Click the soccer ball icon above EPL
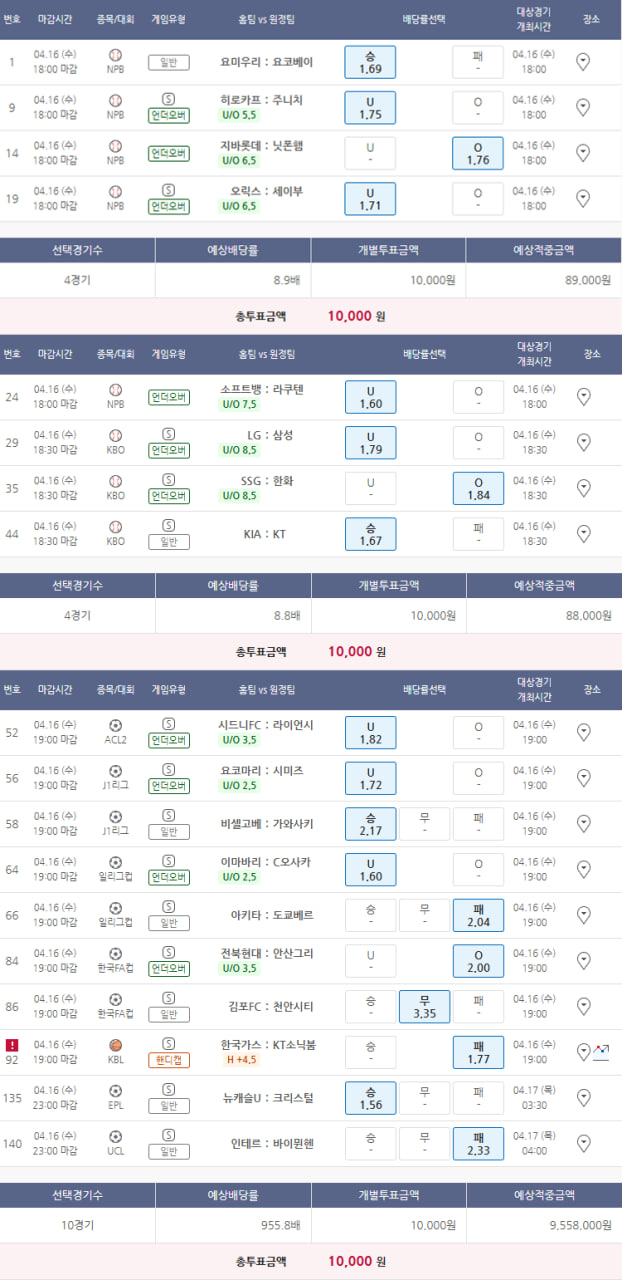 [x=115, y=1091]
